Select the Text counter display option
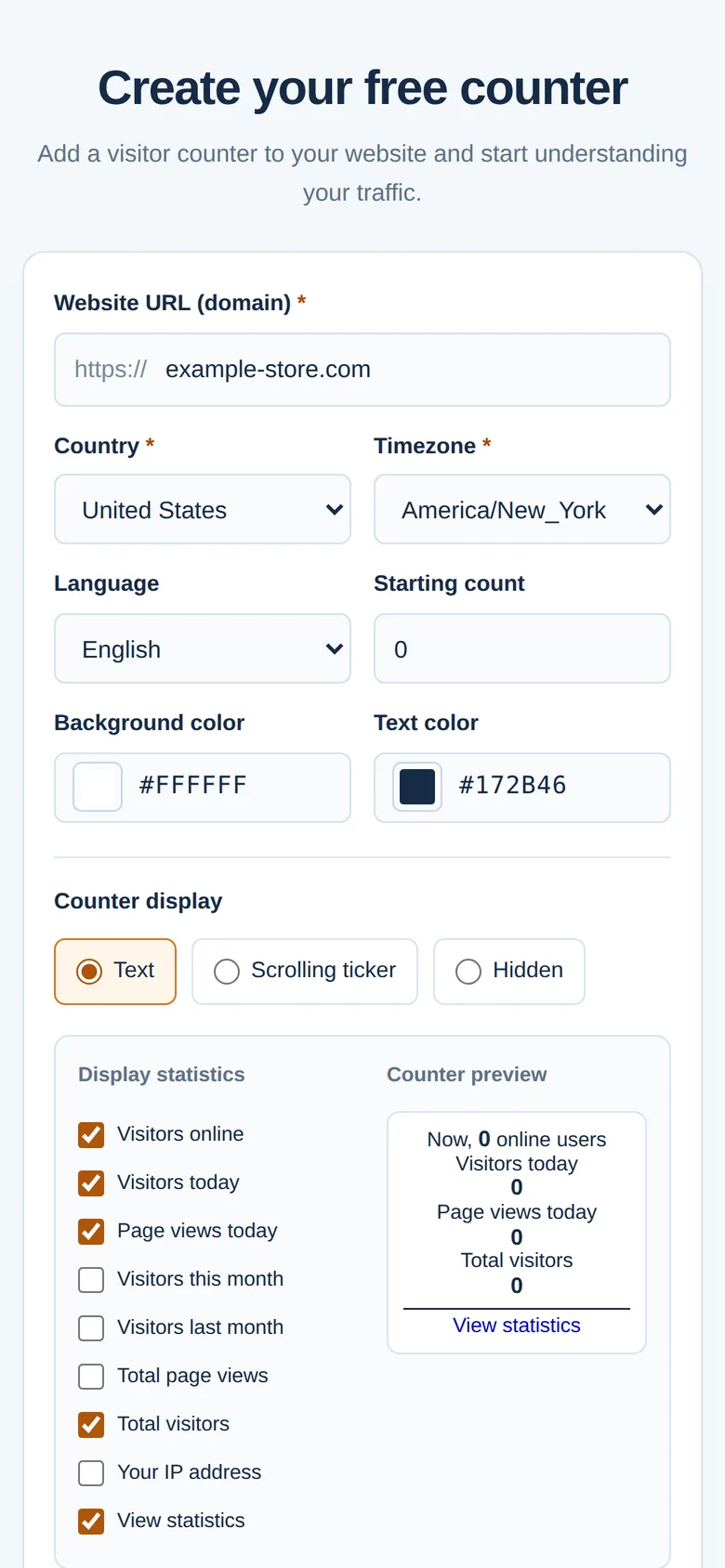725x1568 pixels. (x=115, y=972)
